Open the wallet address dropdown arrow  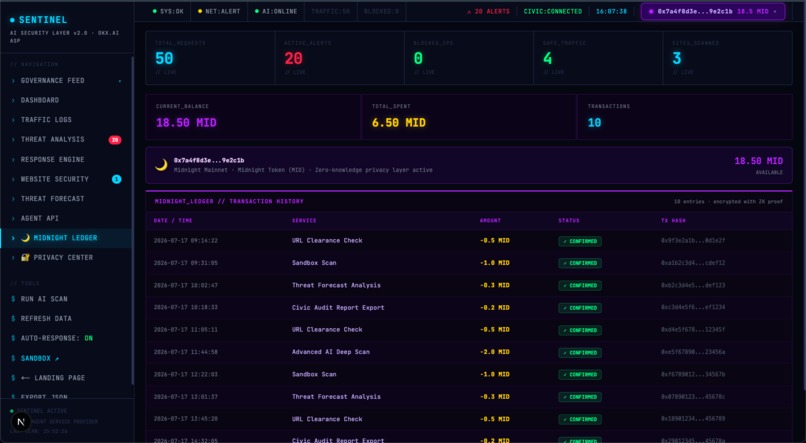pos(775,11)
